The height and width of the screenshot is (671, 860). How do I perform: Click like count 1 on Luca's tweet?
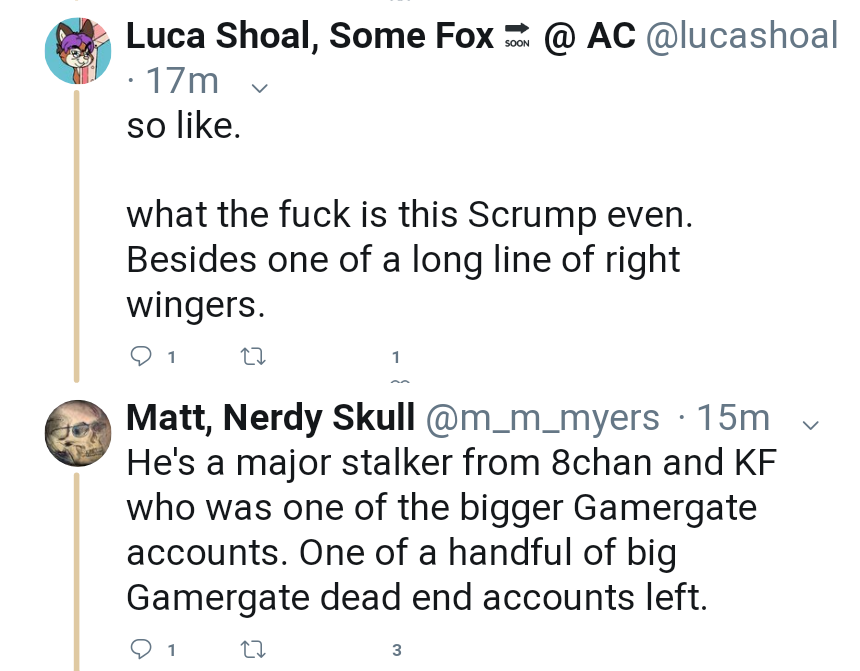pos(396,357)
